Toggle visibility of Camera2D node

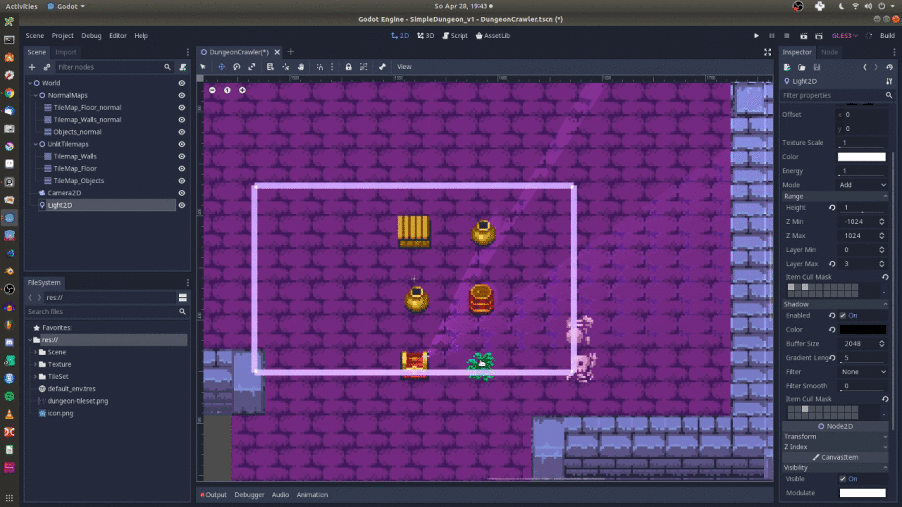coord(182,193)
